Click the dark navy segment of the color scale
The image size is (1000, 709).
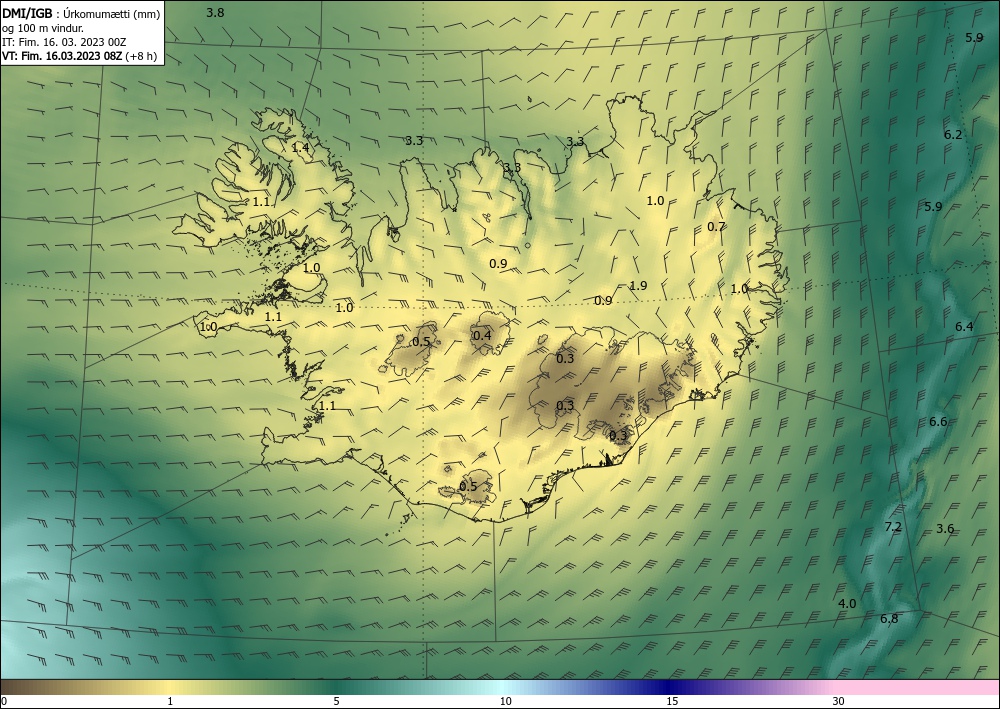coord(666,687)
